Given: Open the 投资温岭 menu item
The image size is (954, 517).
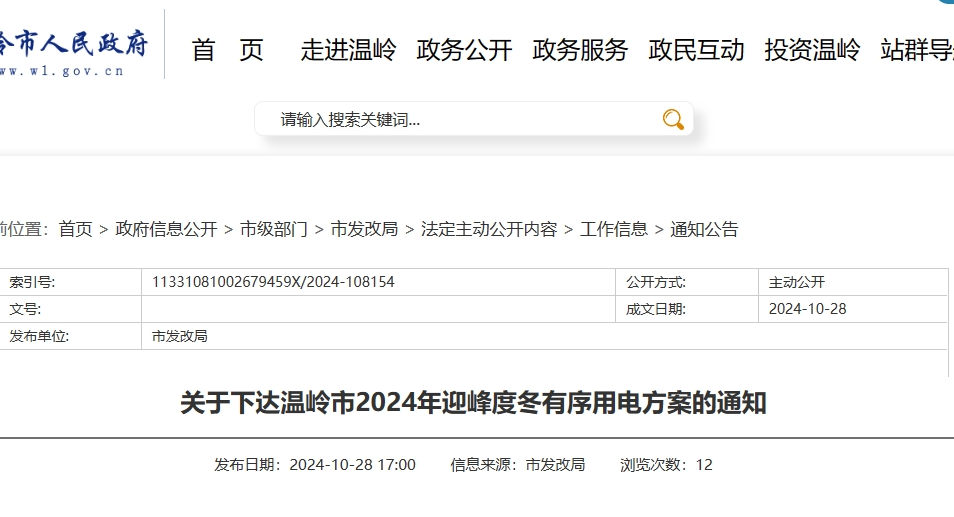Looking at the screenshot, I should click(x=812, y=50).
